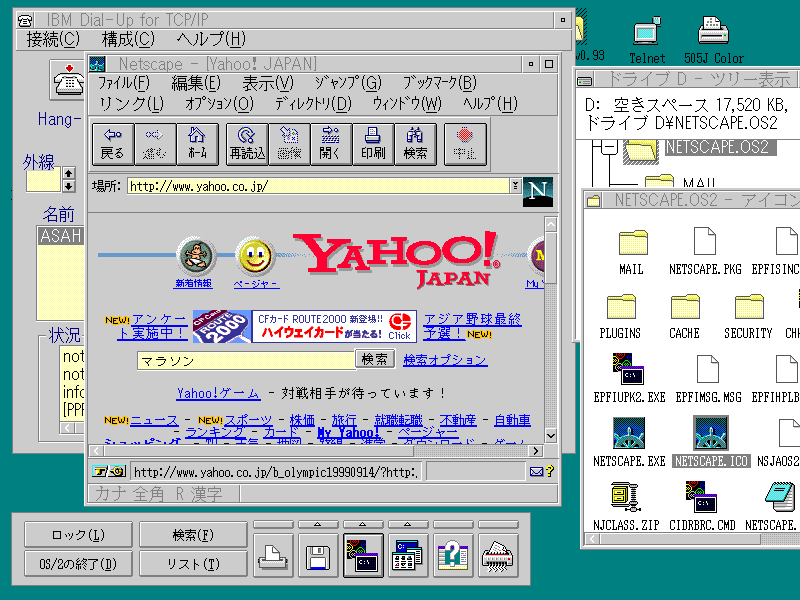Select the NJCLASS.ZIP file icon
The height and width of the screenshot is (600, 800).
click(626, 497)
